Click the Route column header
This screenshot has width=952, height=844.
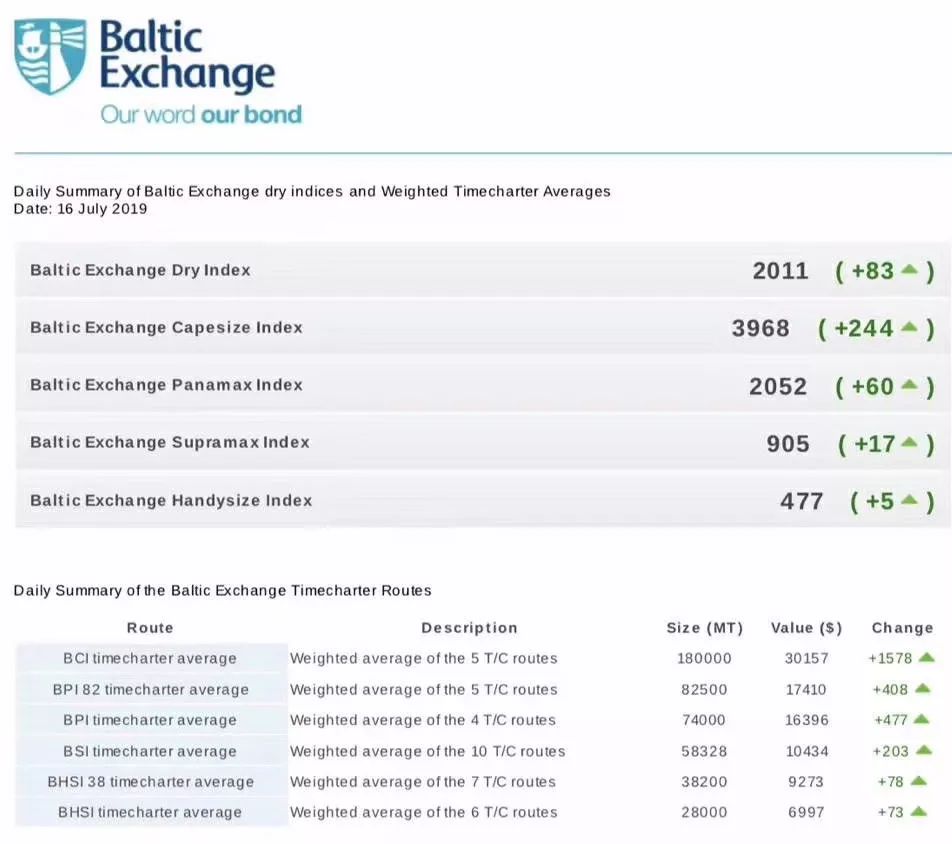(x=150, y=628)
